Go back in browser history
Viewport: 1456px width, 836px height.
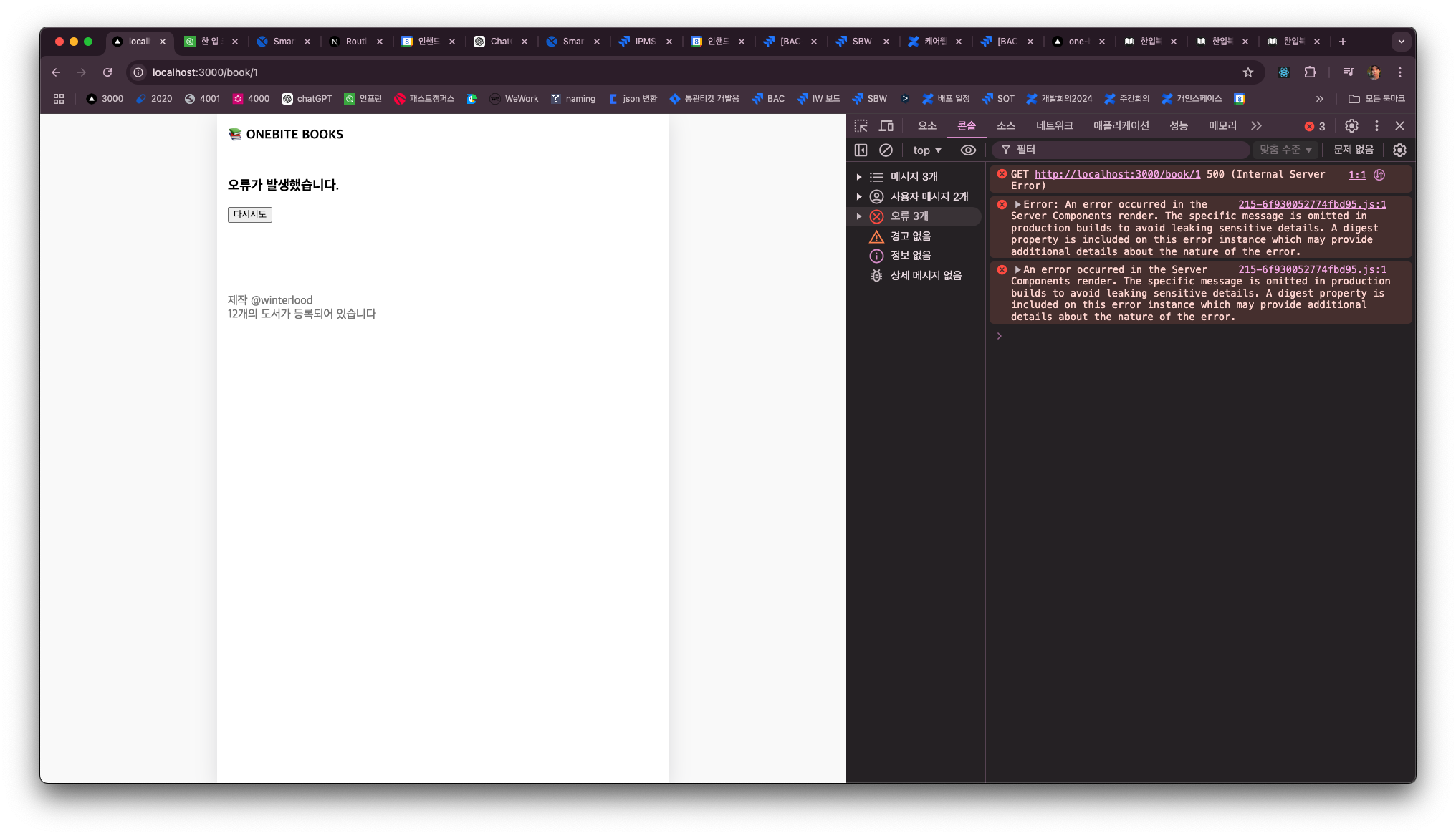pyautogui.click(x=56, y=72)
